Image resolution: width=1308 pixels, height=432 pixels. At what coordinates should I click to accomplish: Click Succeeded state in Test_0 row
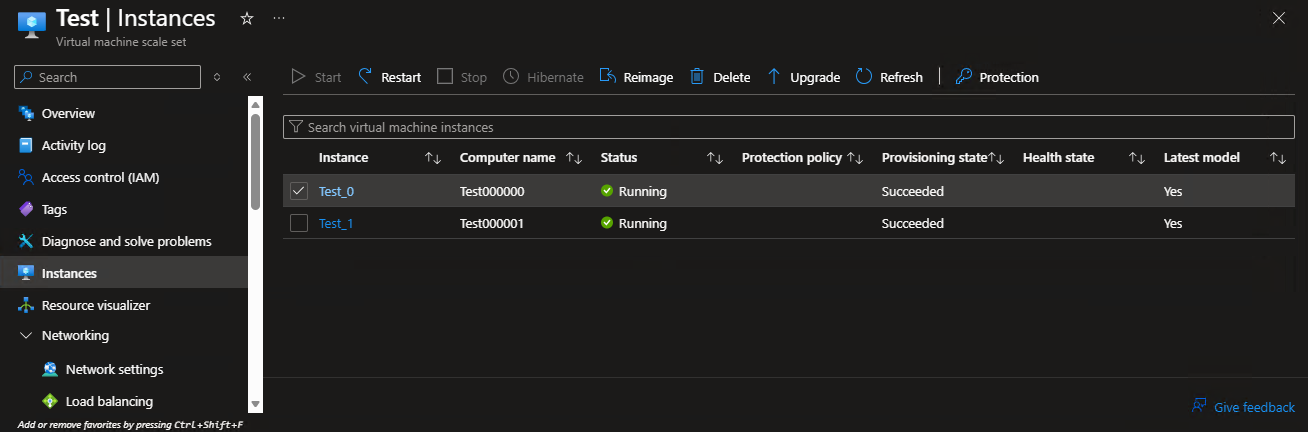click(913, 191)
